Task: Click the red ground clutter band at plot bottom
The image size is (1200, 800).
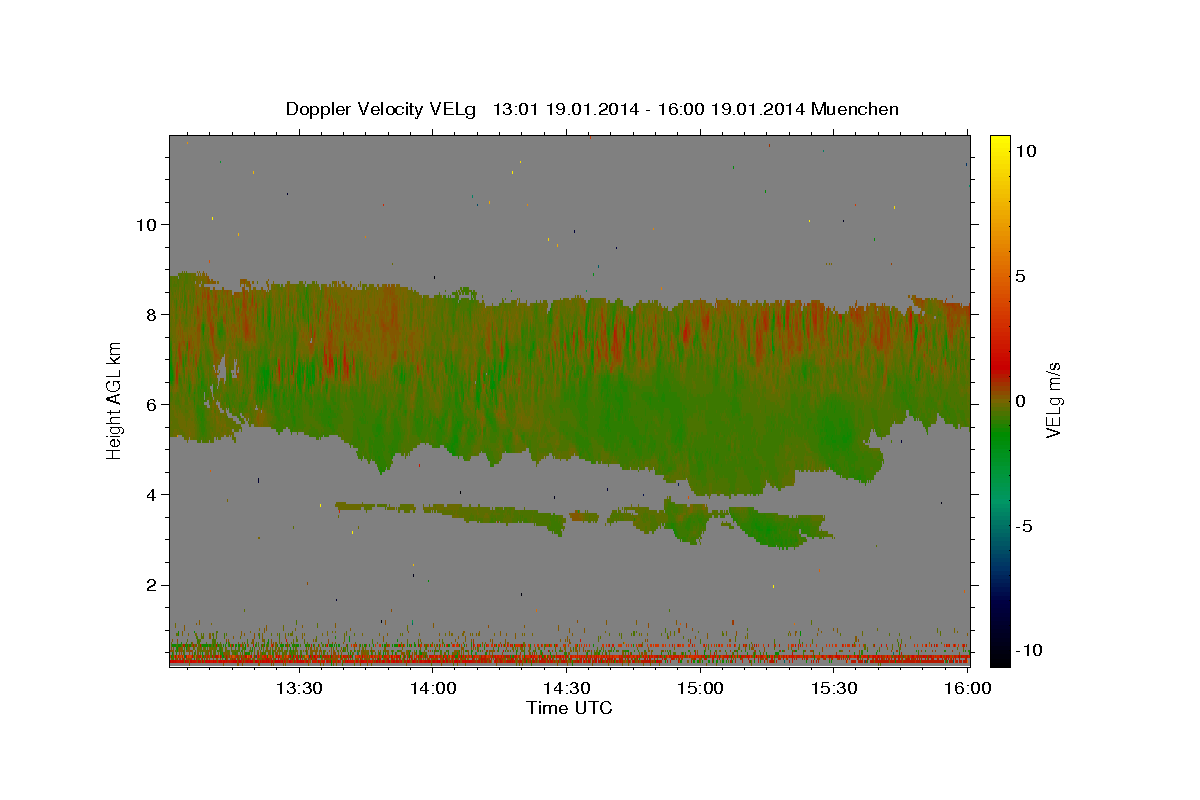Action: pyautogui.click(x=569, y=660)
